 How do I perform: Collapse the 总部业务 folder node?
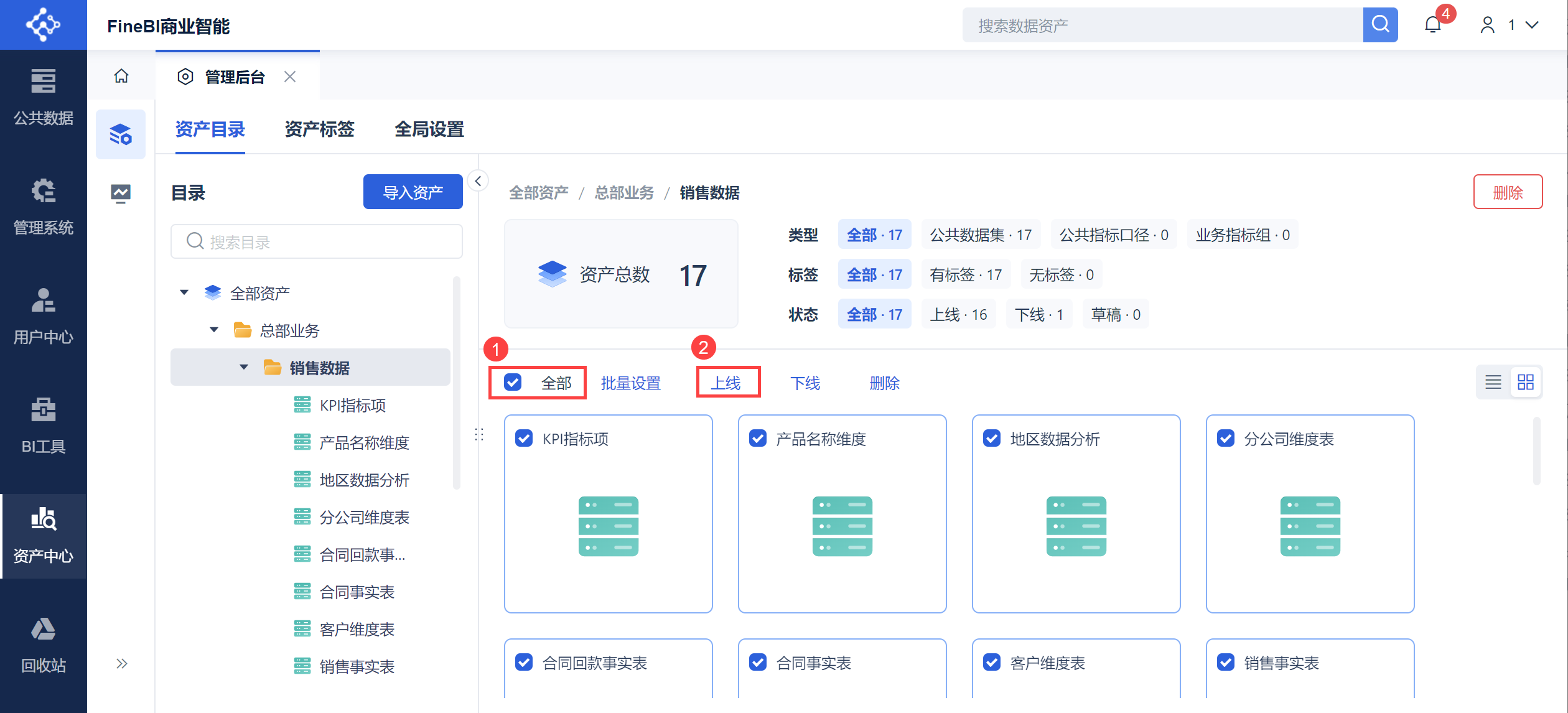point(214,330)
